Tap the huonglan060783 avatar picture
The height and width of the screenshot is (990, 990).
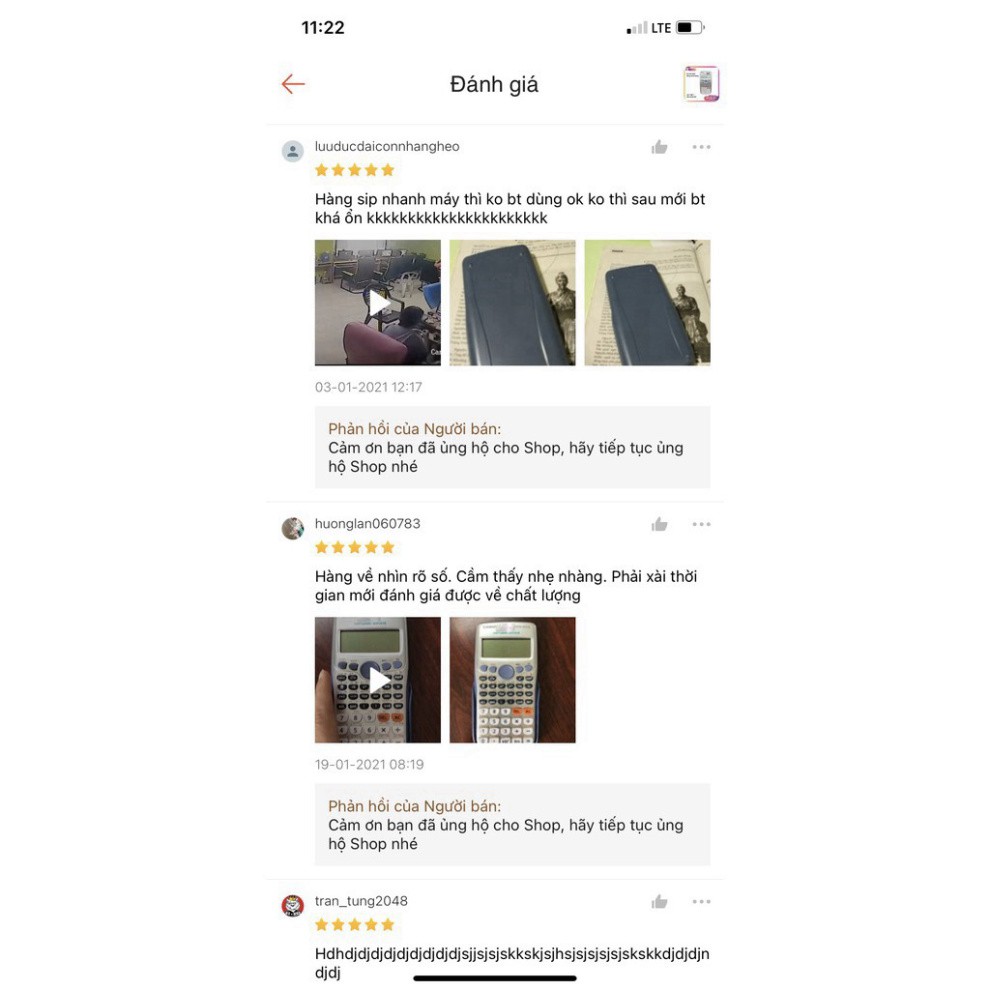click(292, 528)
